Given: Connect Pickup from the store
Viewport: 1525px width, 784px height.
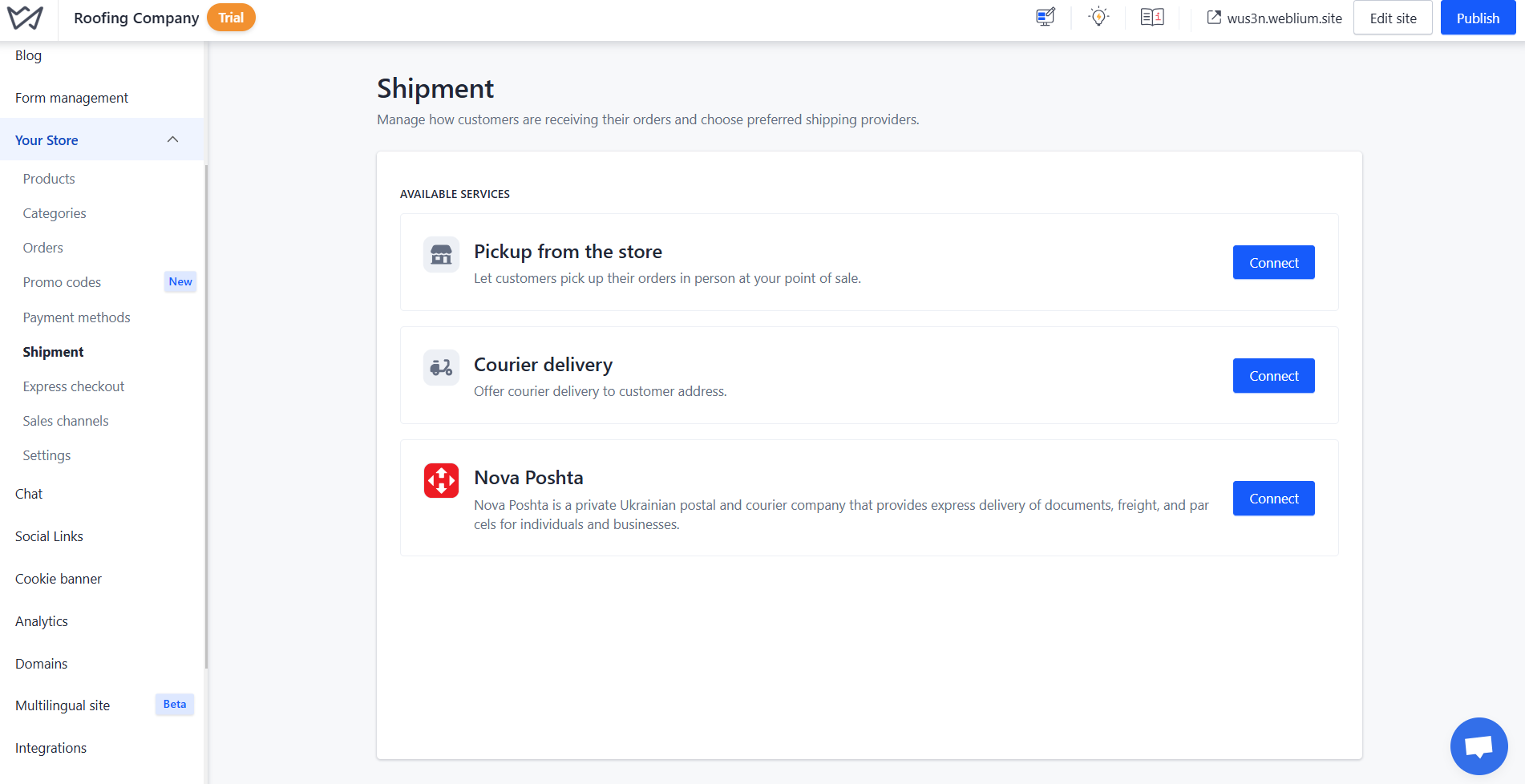Looking at the screenshot, I should click(1273, 263).
